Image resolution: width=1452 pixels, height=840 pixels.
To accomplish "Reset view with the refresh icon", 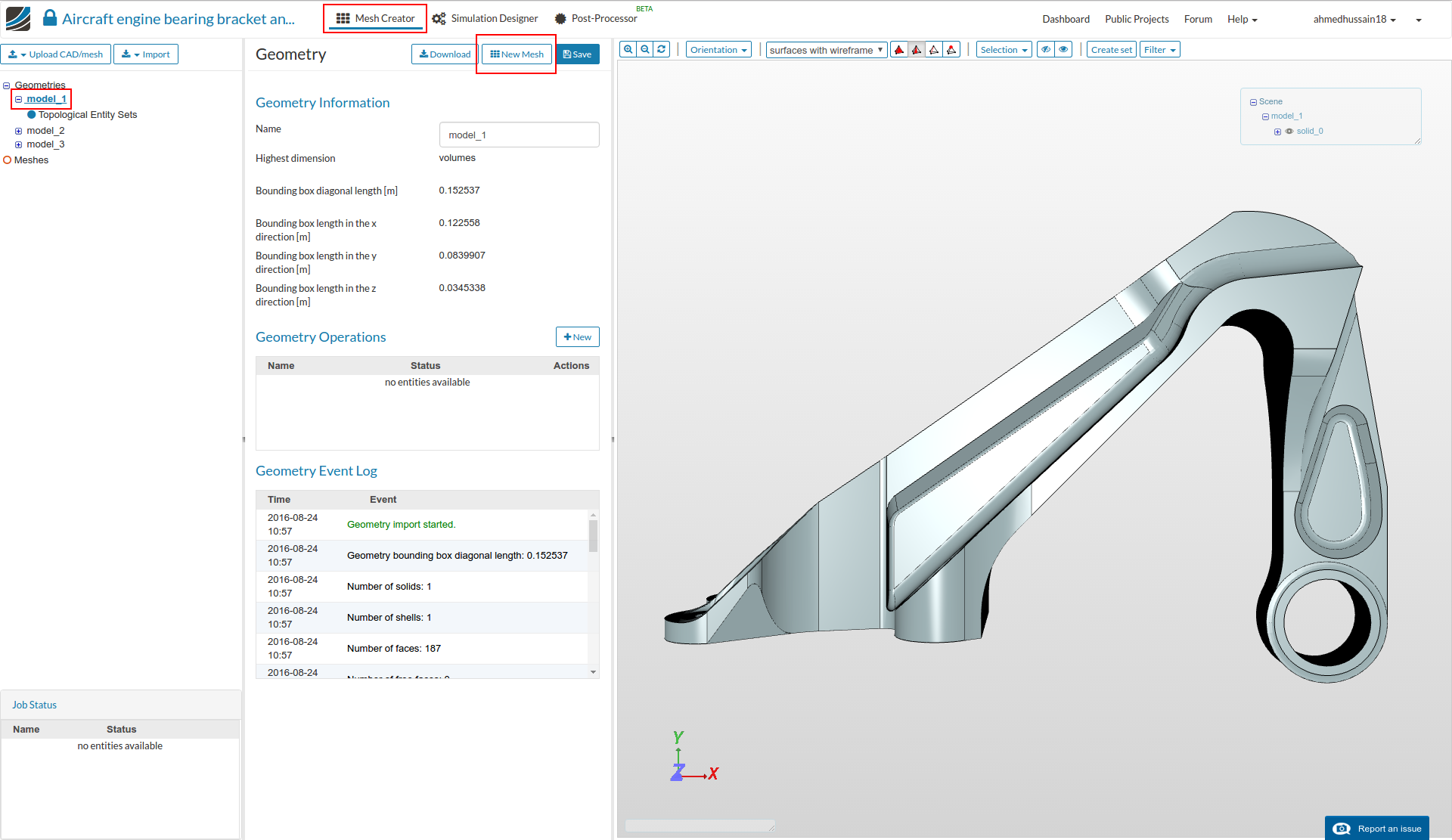I will tap(662, 50).
